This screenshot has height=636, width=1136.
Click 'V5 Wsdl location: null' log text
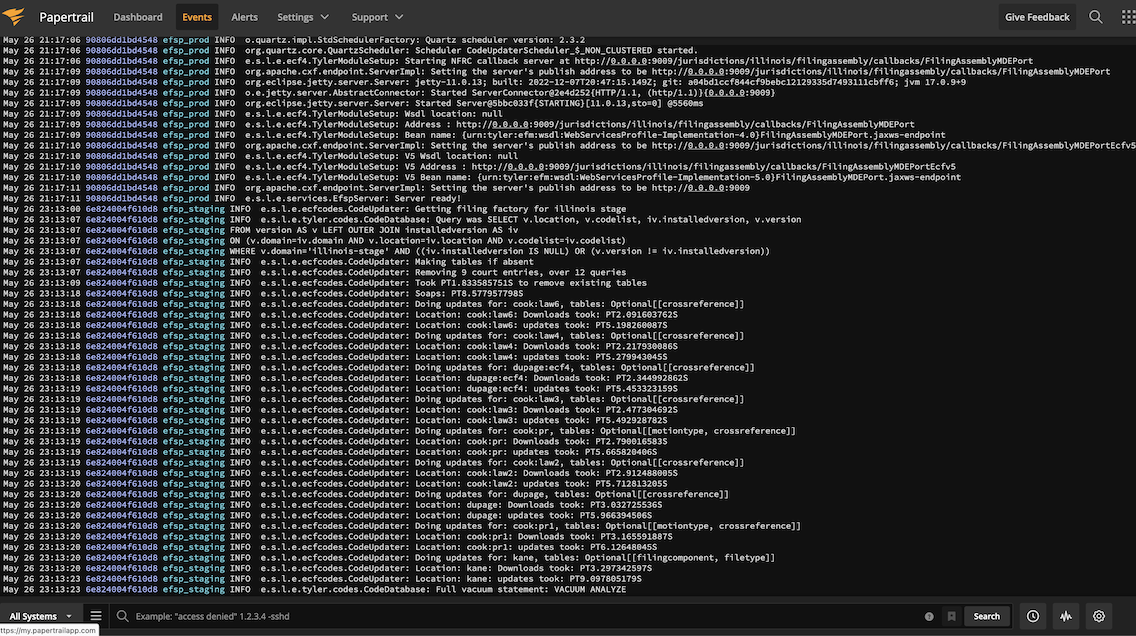461,156
